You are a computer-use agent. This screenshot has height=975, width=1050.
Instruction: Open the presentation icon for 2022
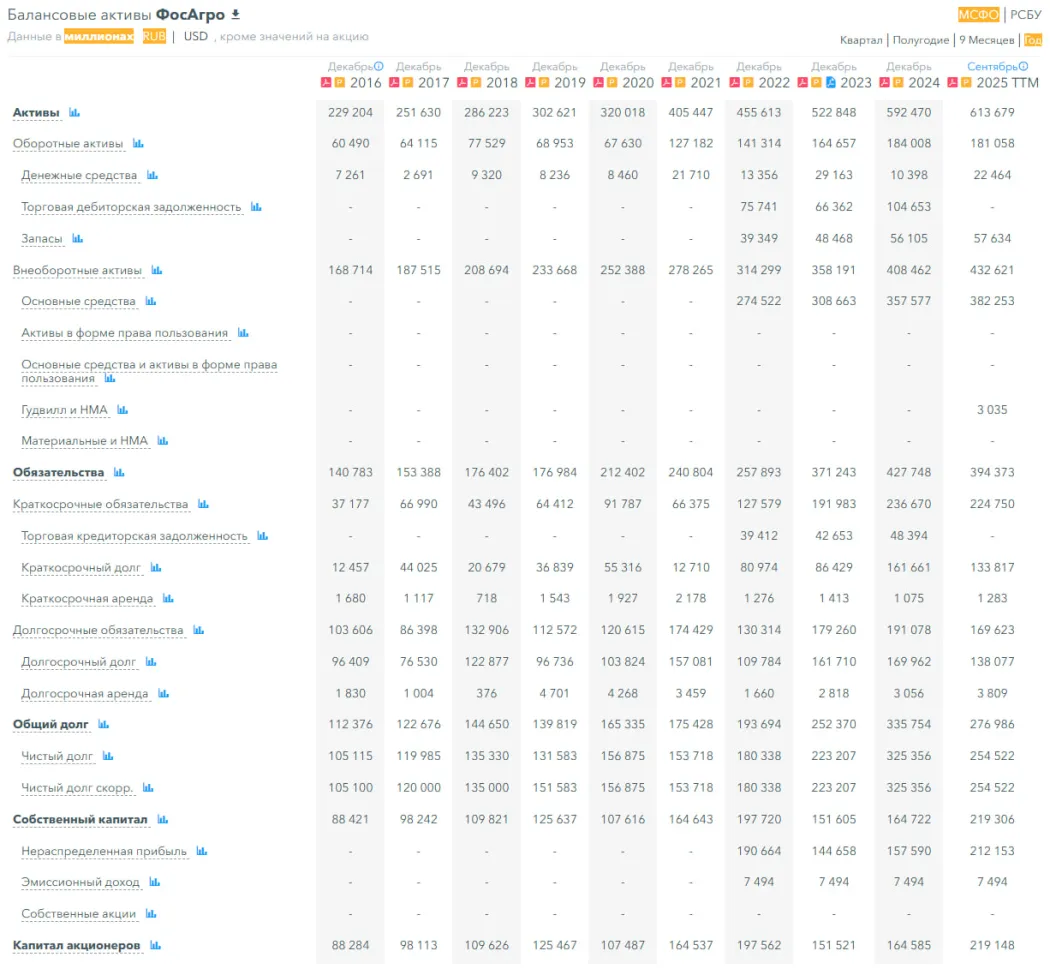(748, 83)
